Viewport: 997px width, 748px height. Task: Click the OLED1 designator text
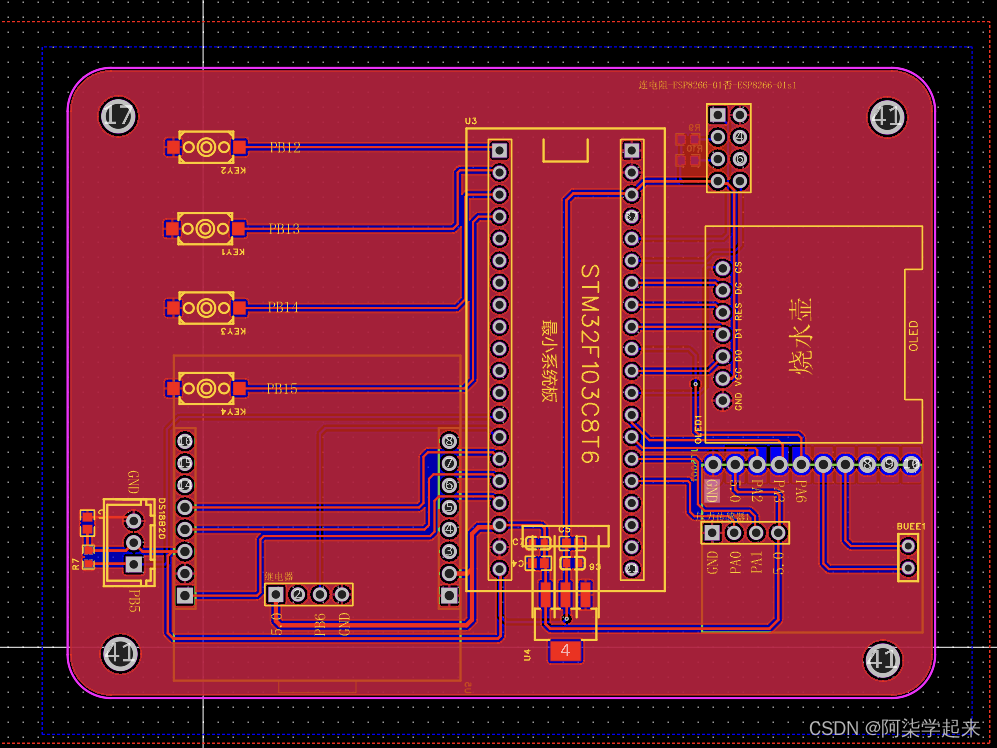[698, 429]
